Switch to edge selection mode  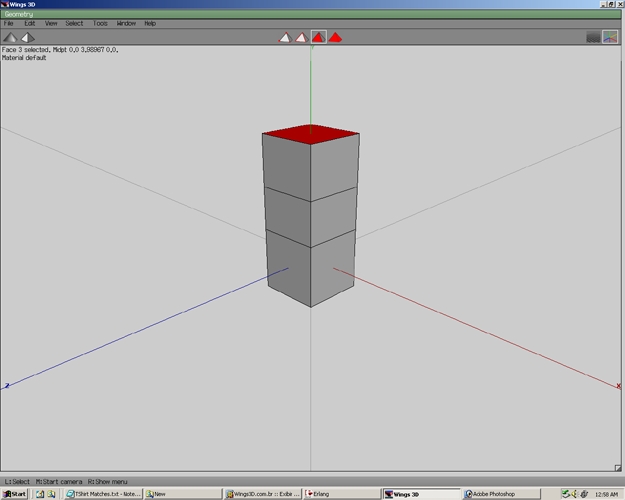tap(301, 37)
